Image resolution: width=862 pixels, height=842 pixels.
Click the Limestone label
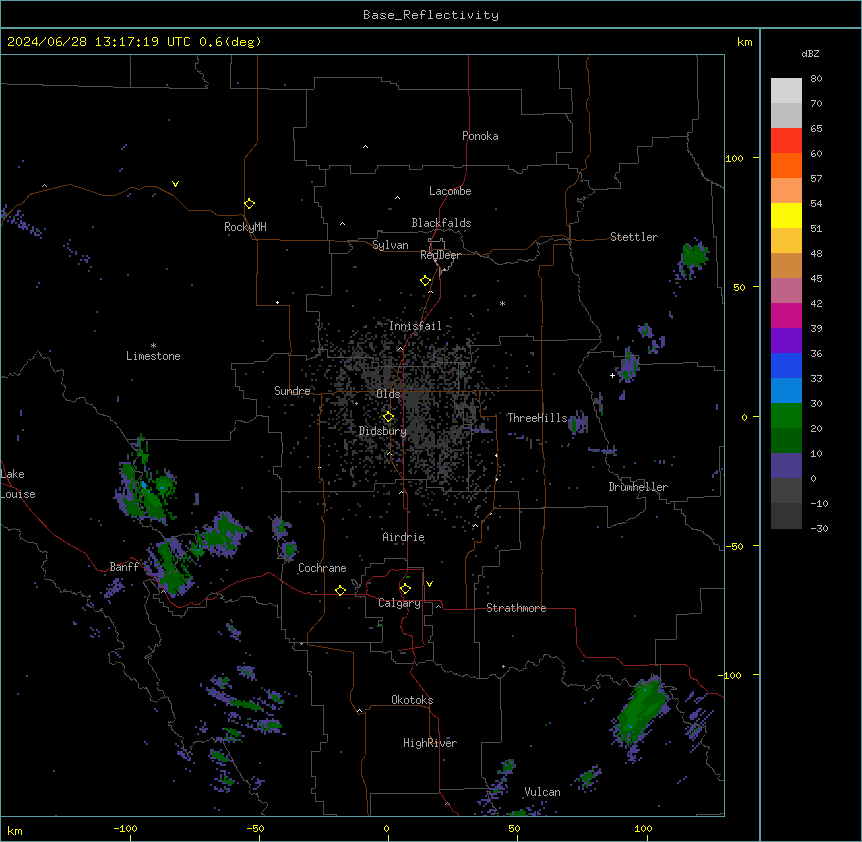[153, 356]
